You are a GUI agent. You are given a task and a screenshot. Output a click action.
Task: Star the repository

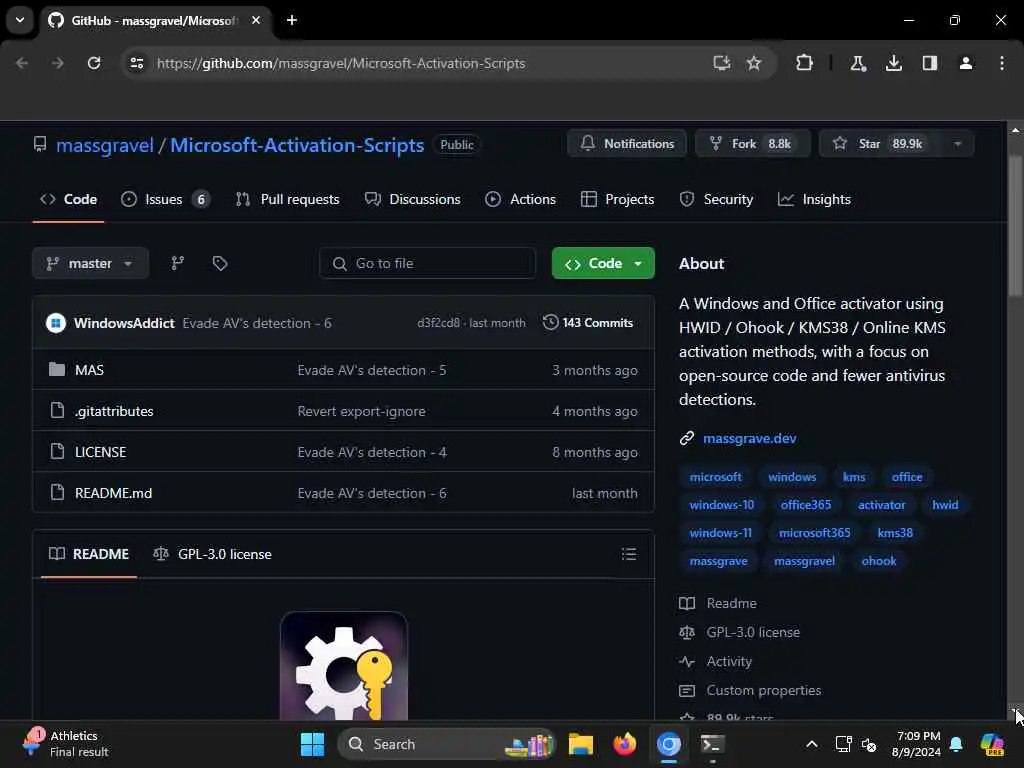pos(880,144)
